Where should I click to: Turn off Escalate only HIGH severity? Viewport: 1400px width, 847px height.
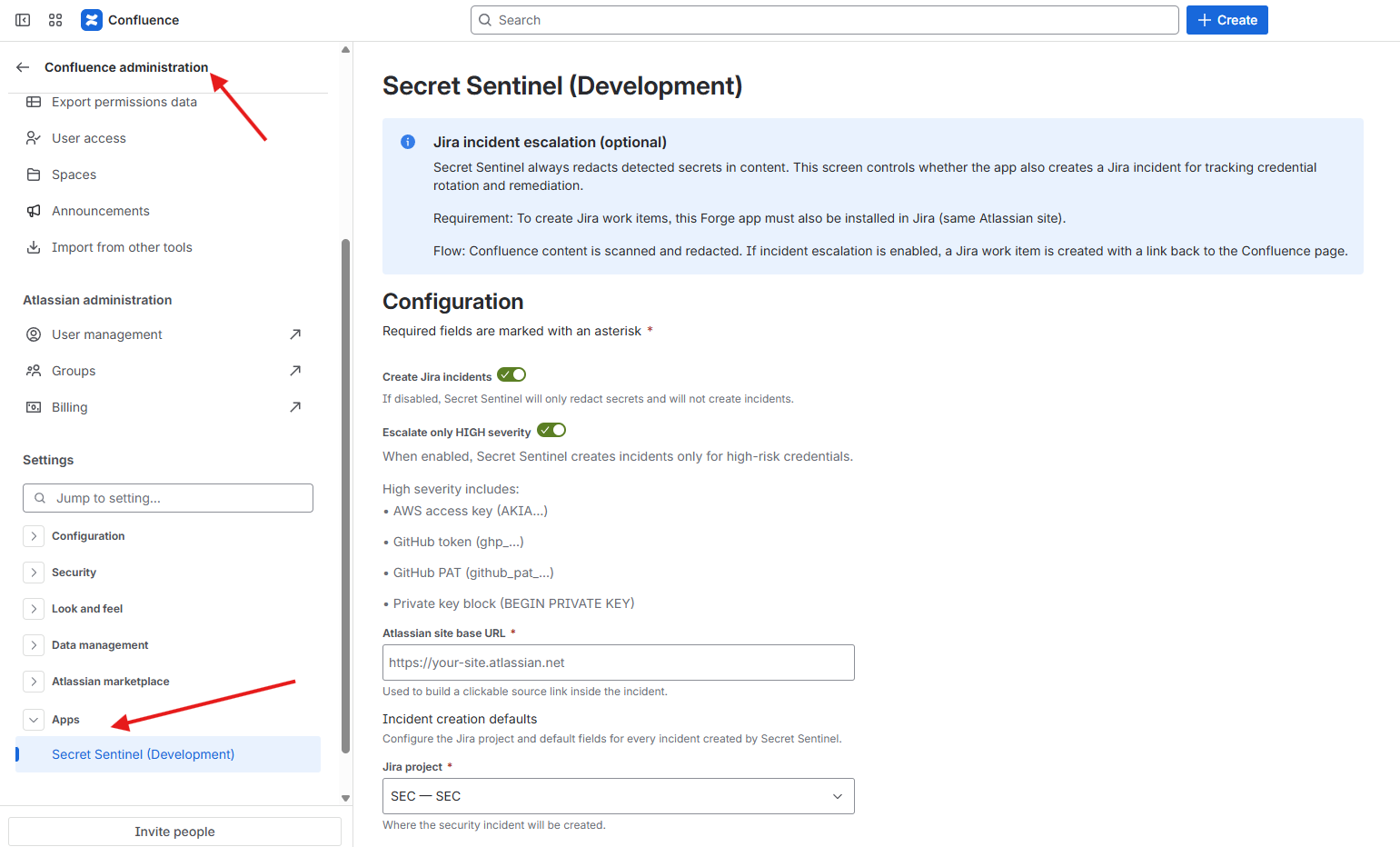551,429
